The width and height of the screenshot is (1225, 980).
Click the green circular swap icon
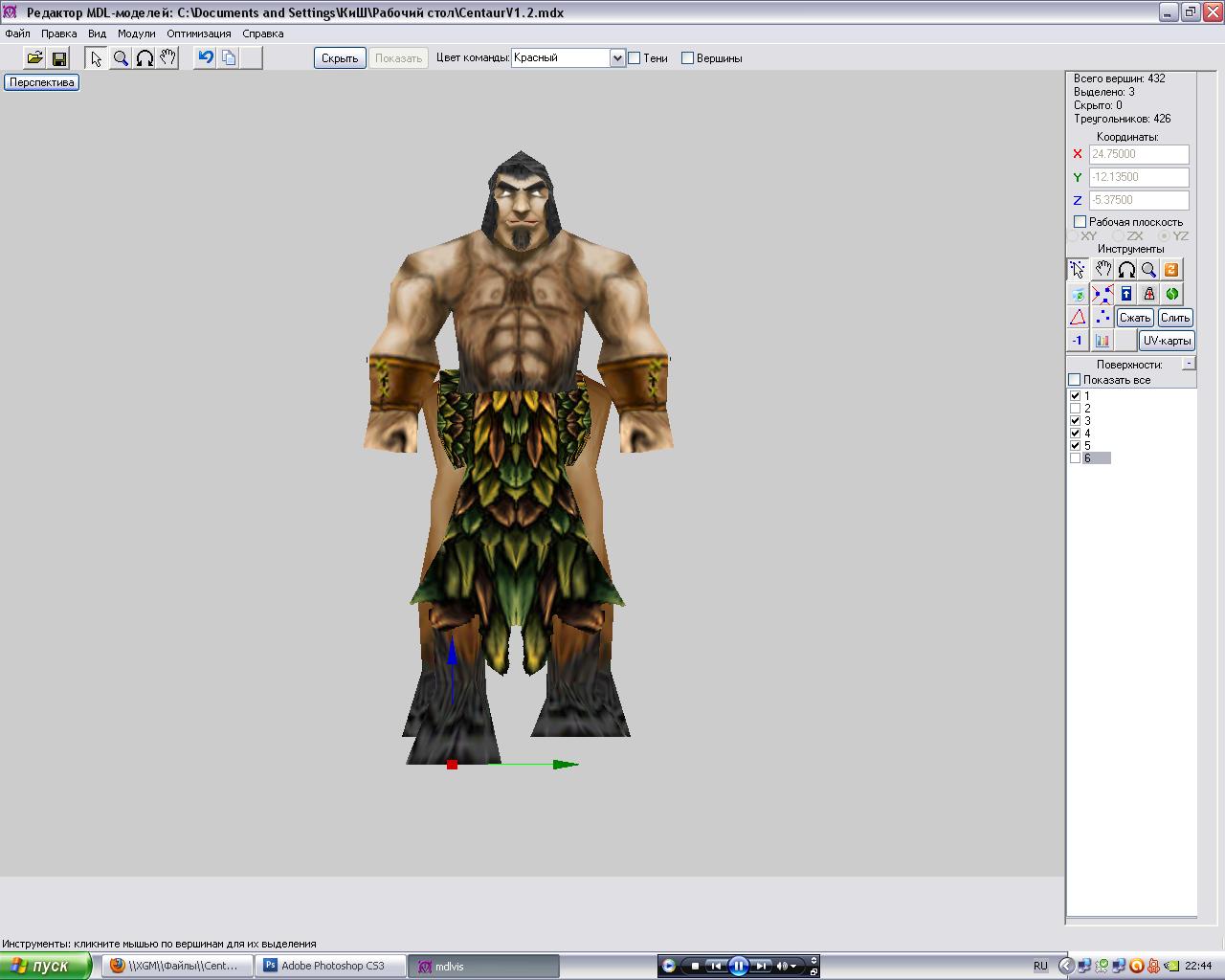(x=1171, y=294)
